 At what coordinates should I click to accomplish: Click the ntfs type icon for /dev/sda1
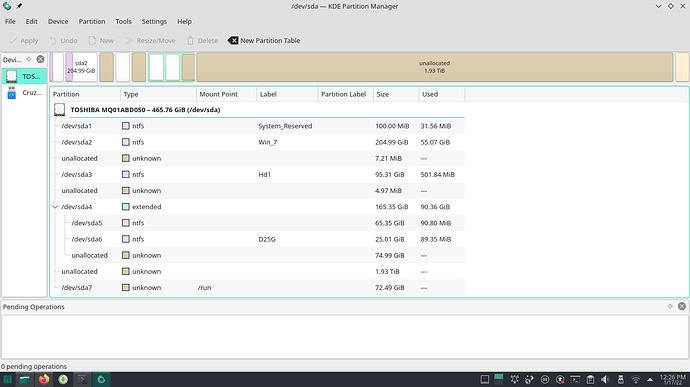point(126,126)
